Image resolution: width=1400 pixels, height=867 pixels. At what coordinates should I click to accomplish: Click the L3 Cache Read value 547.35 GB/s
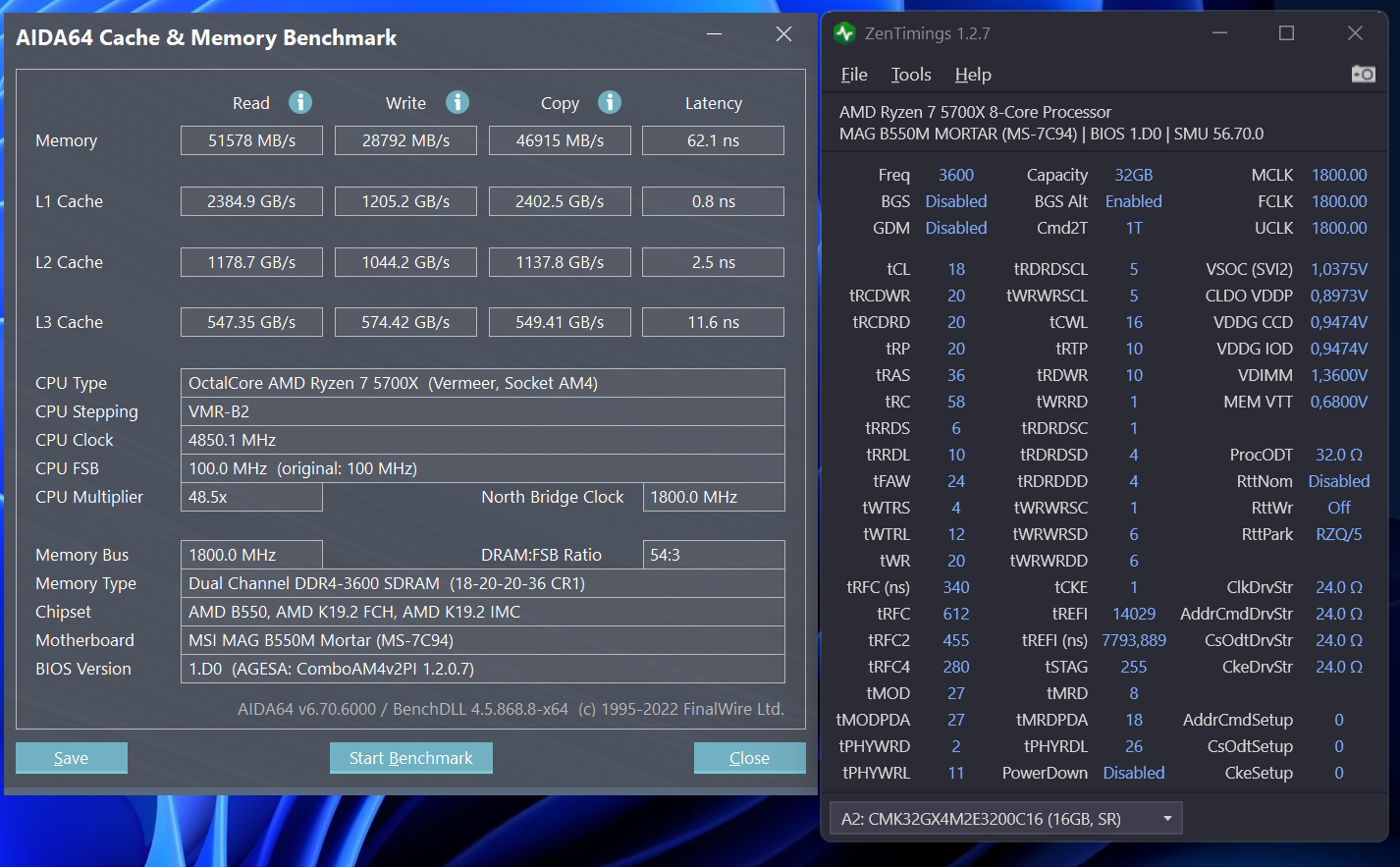pos(251,322)
